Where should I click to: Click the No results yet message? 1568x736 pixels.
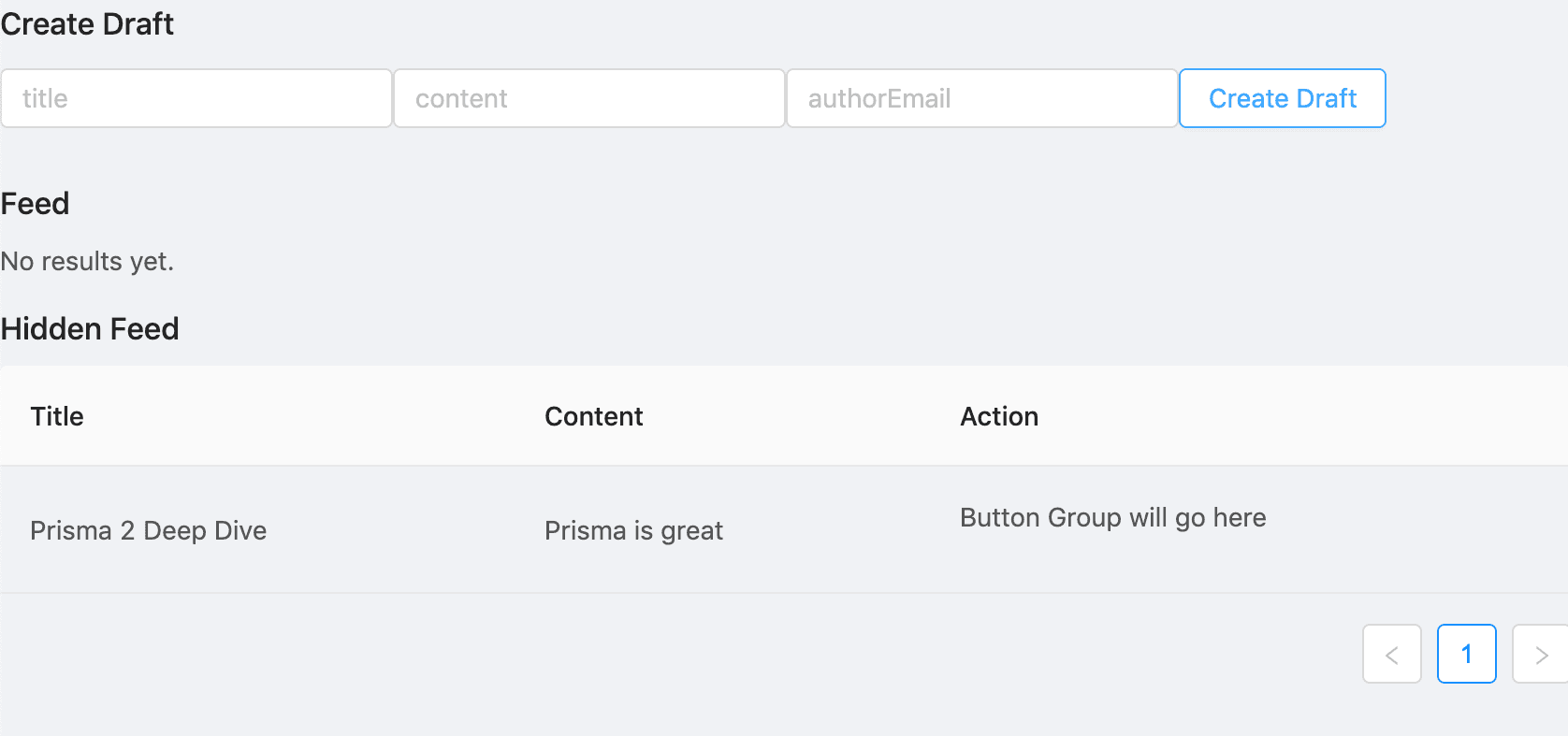pos(87,262)
